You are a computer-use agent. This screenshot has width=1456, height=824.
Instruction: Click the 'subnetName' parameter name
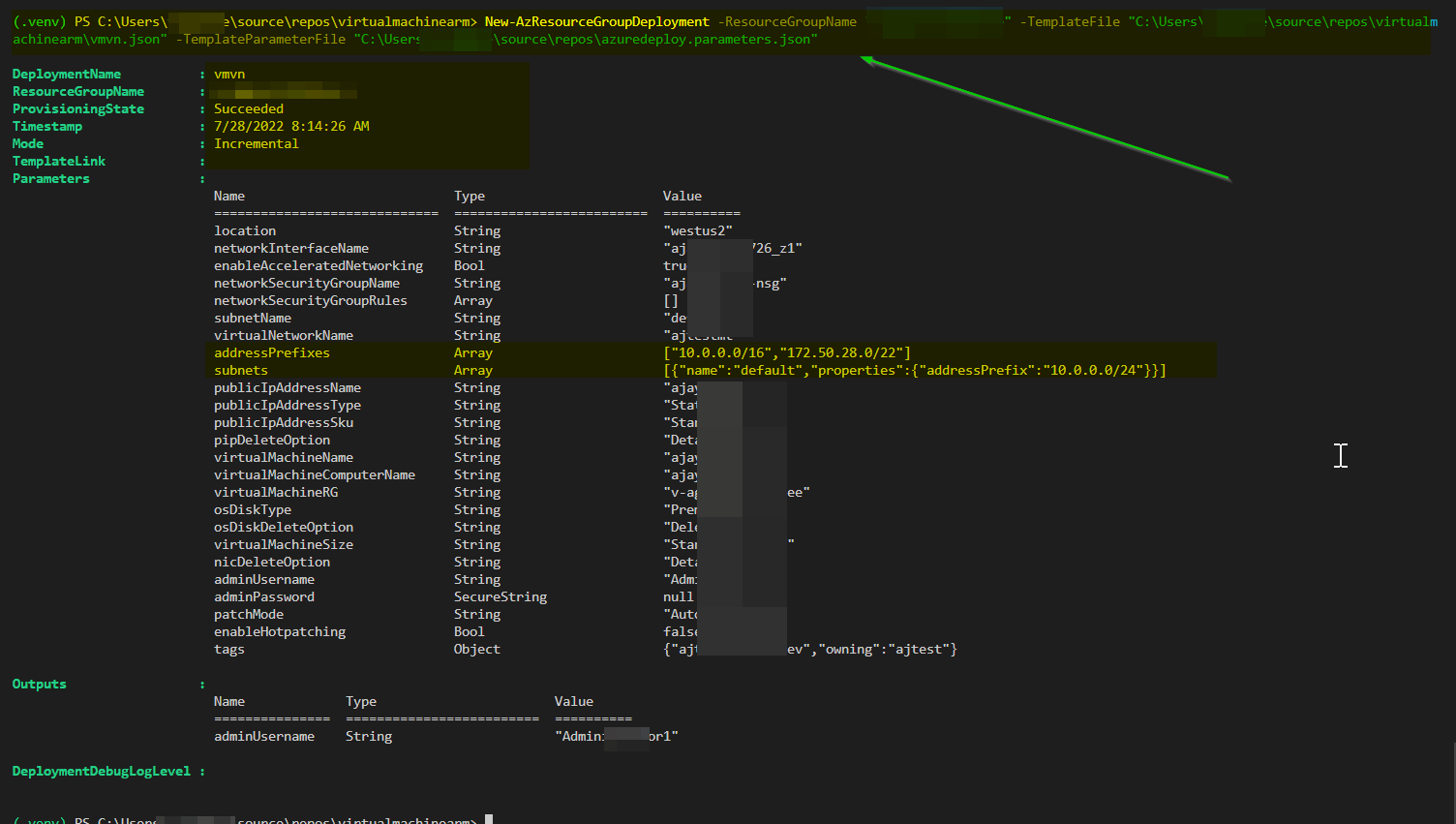(253, 319)
